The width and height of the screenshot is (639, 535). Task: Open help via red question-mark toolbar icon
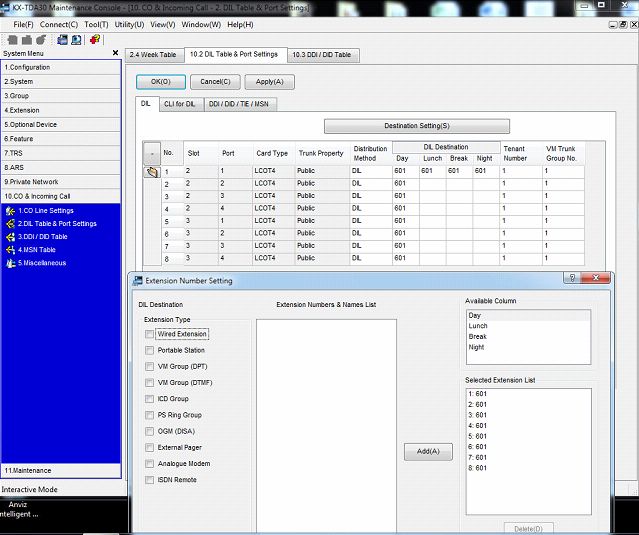pos(95,40)
